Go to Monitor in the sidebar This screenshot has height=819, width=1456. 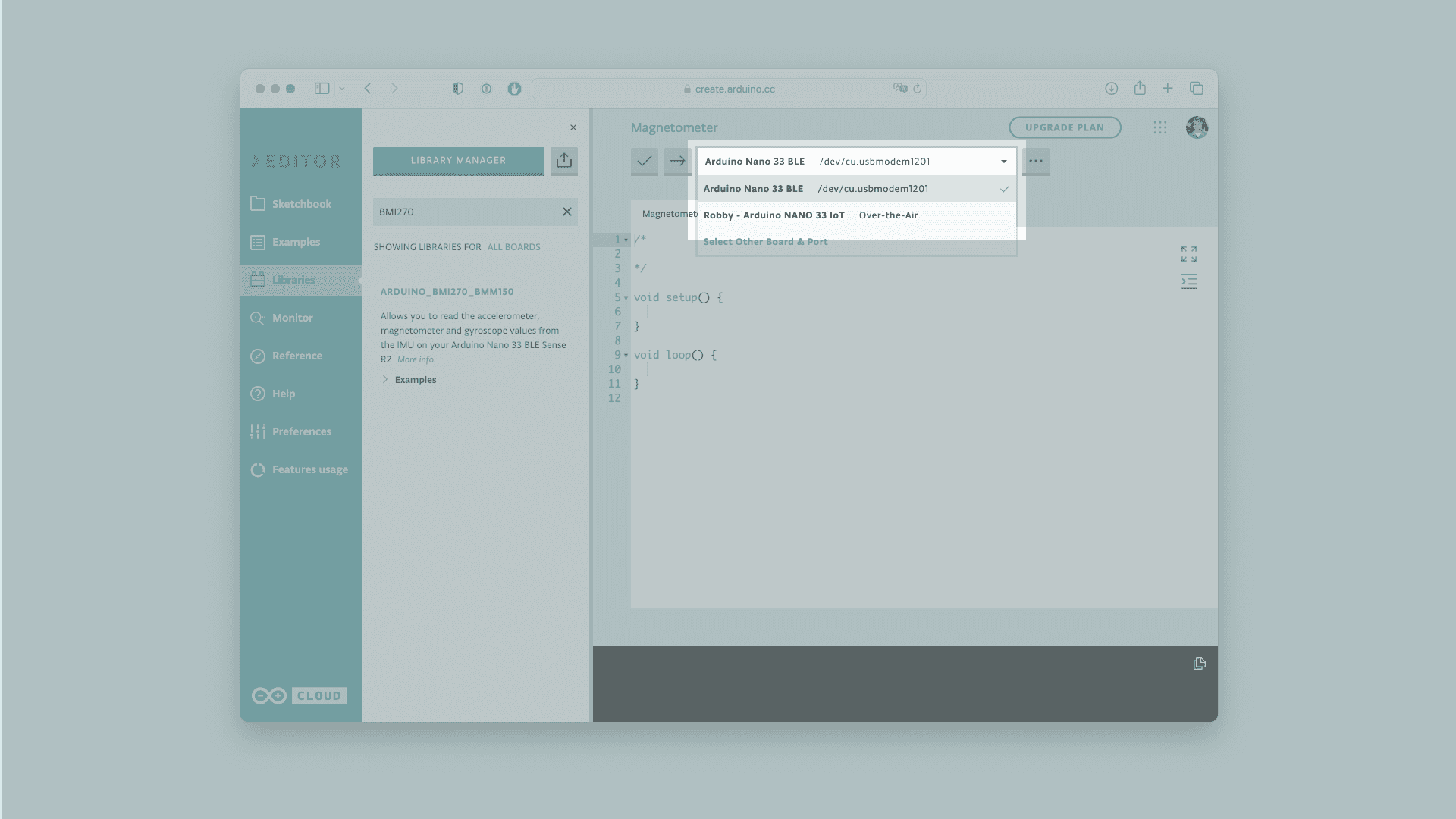[x=292, y=318]
